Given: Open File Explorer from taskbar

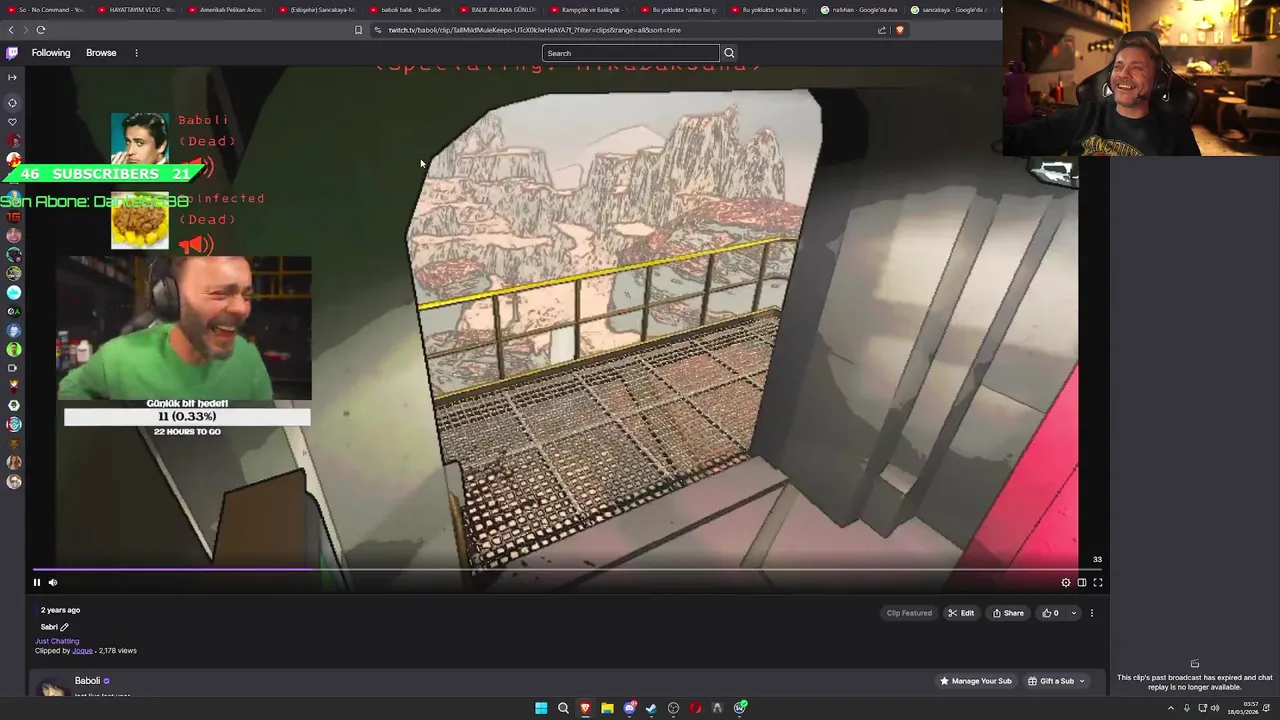Looking at the screenshot, I should coord(607,708).
